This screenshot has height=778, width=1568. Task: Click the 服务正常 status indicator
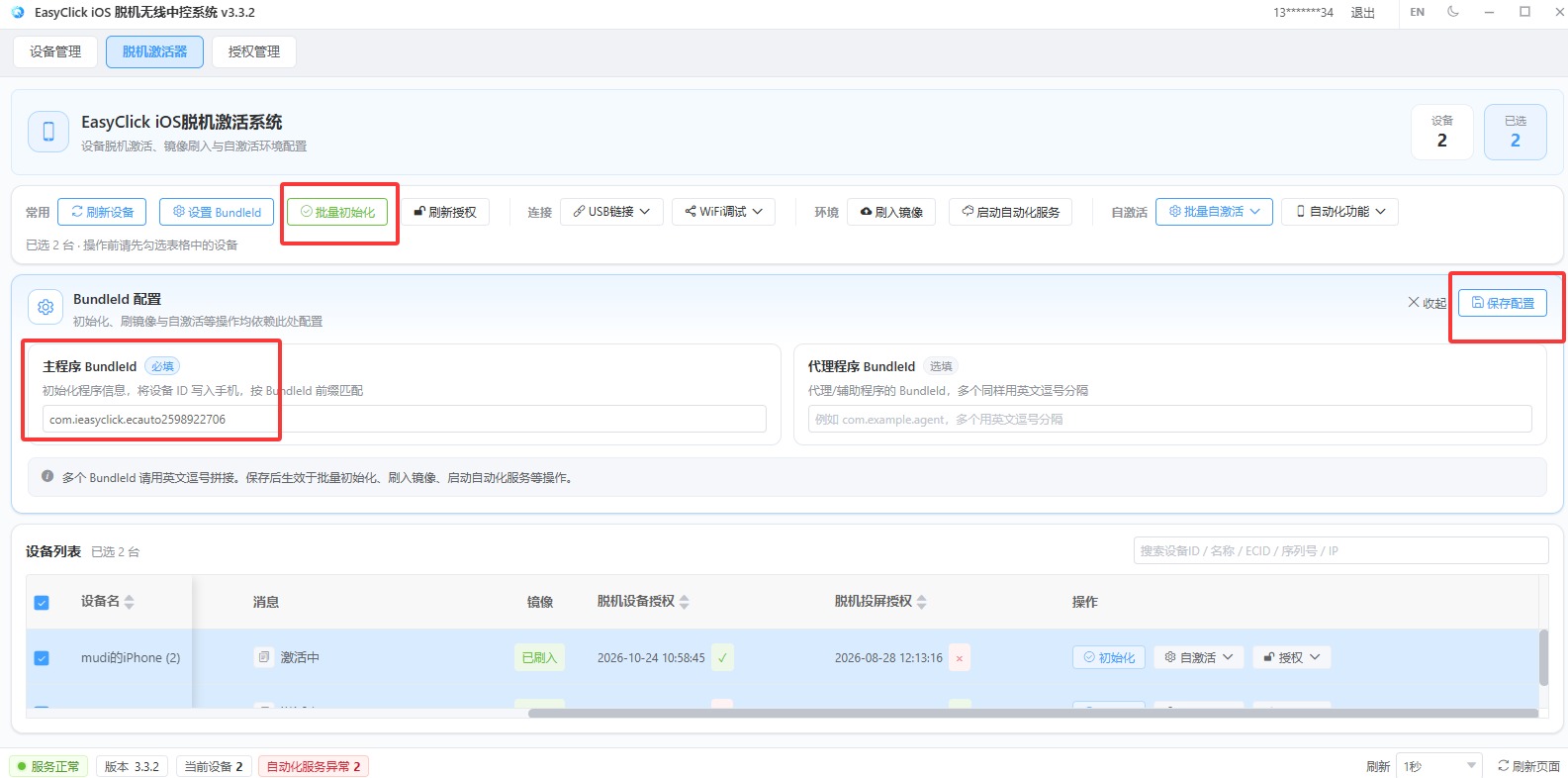[48, 766]
